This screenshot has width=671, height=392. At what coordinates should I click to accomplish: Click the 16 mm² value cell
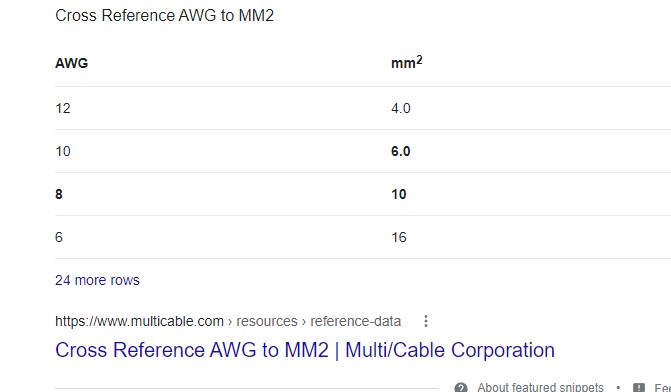click(398, 237)
